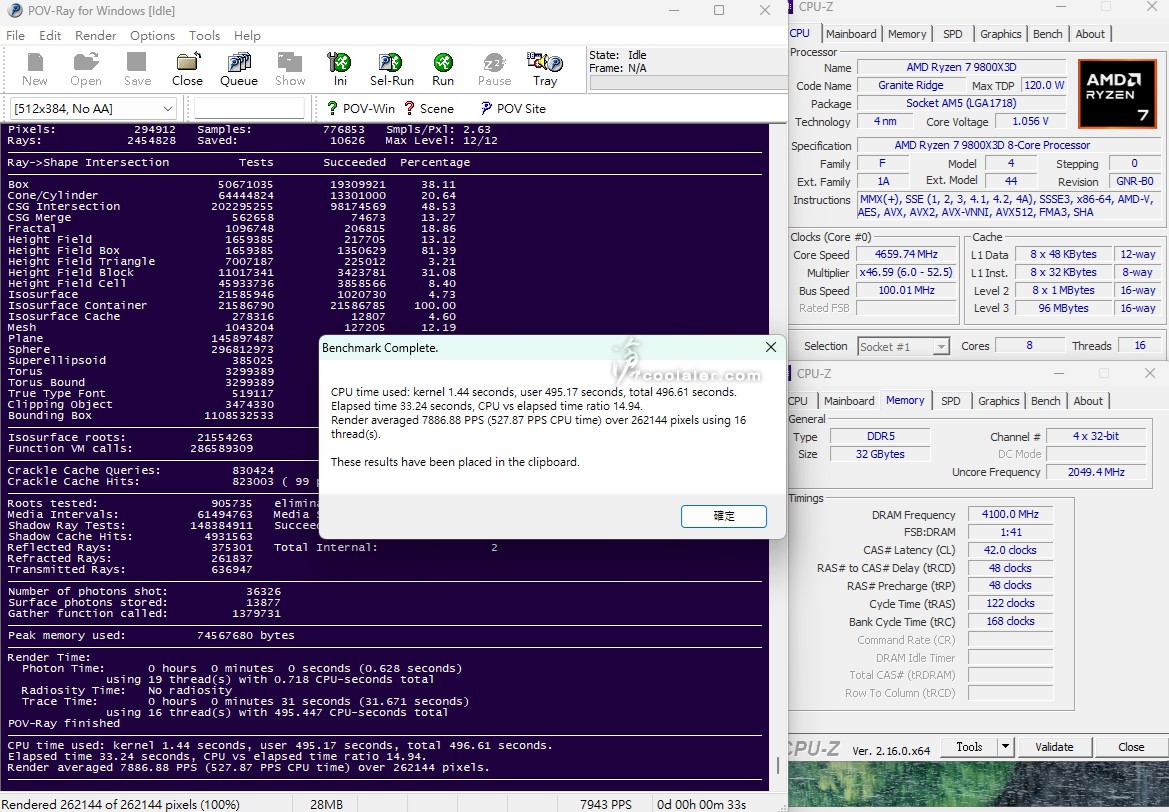Click the 28MB status bar entry
Screen dimensions: 1169x812
click(x=327, y=805)
